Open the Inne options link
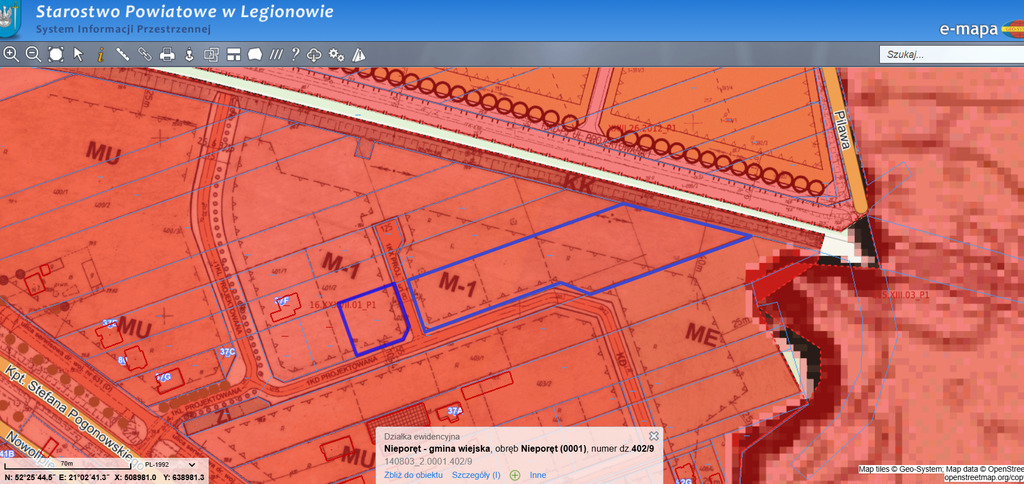The image size is (1024, 484). pos(538,475)
